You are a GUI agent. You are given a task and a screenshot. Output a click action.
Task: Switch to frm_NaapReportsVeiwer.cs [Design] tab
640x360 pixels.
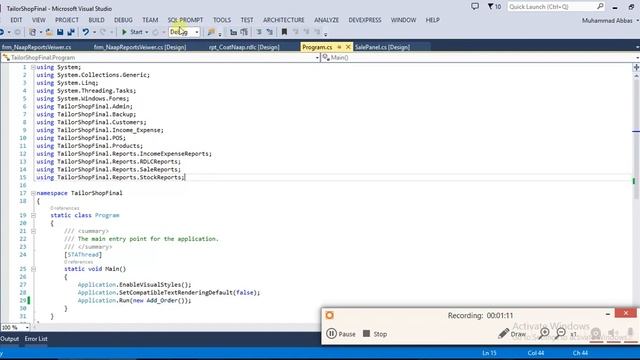point(140,47)
